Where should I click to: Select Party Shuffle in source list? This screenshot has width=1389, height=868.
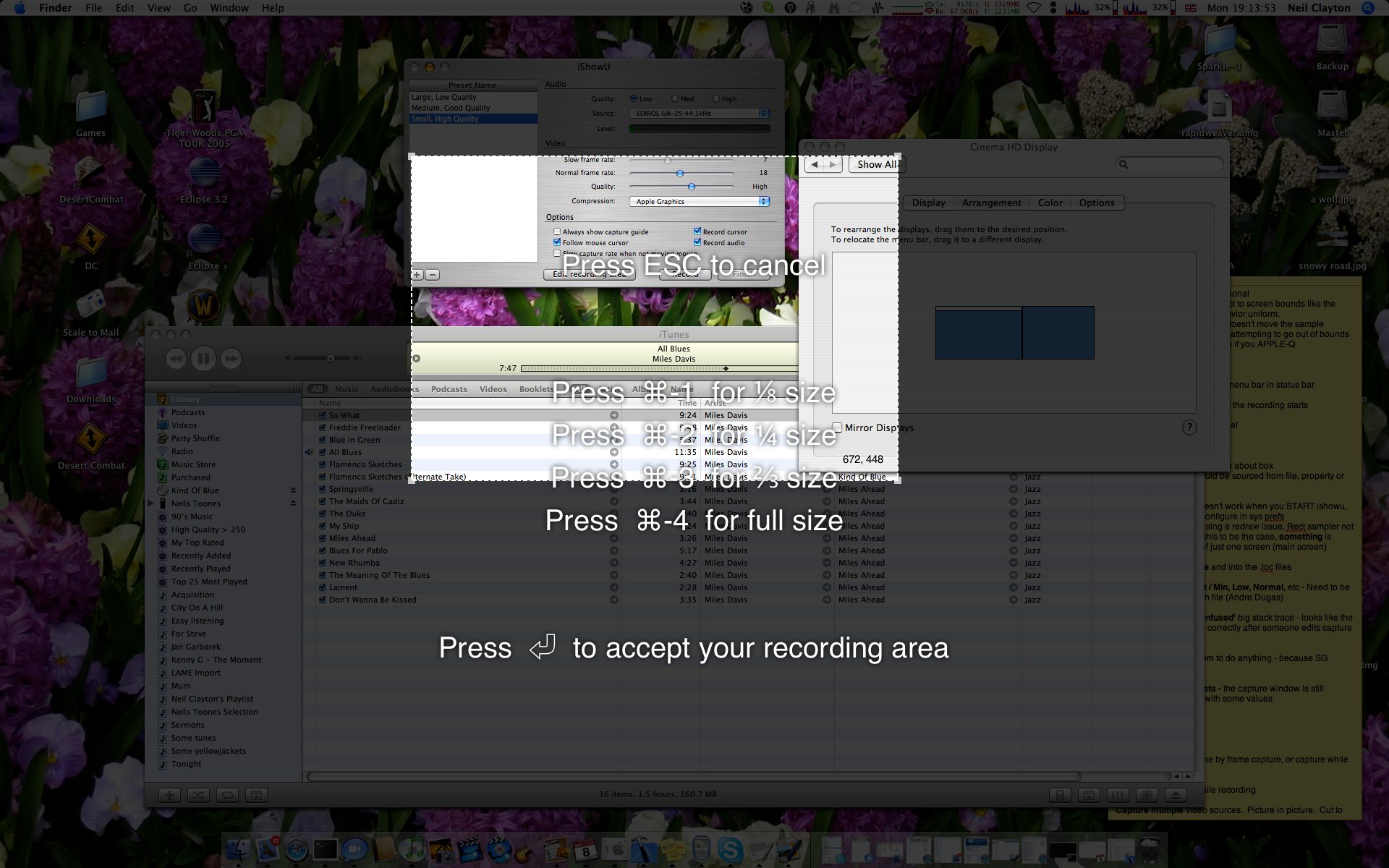(x=195, y=438)
